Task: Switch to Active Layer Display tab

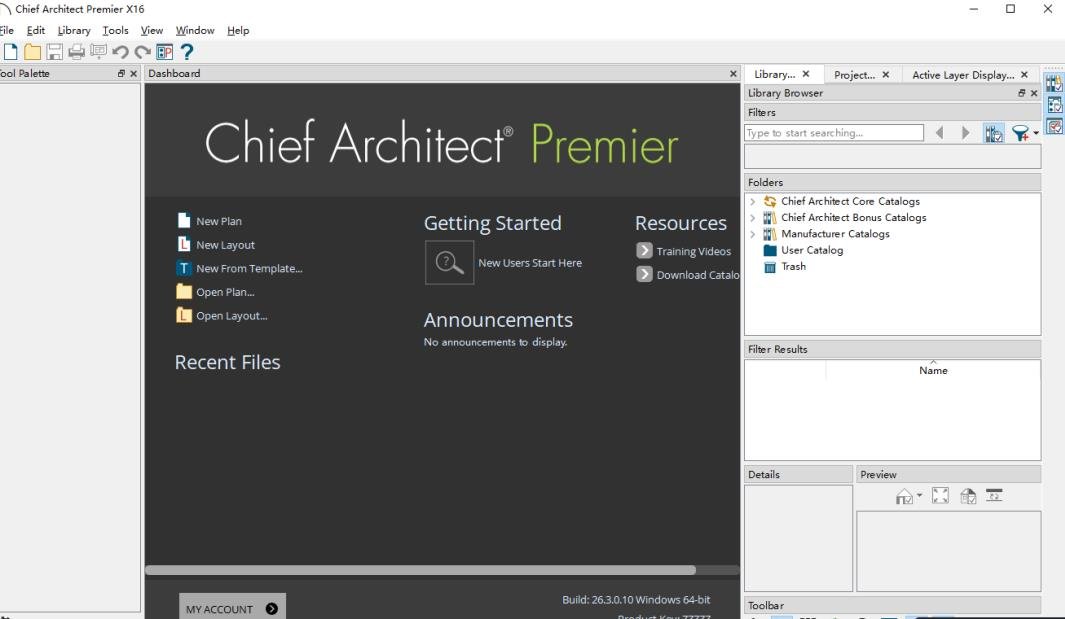Action: click(963, 75)
